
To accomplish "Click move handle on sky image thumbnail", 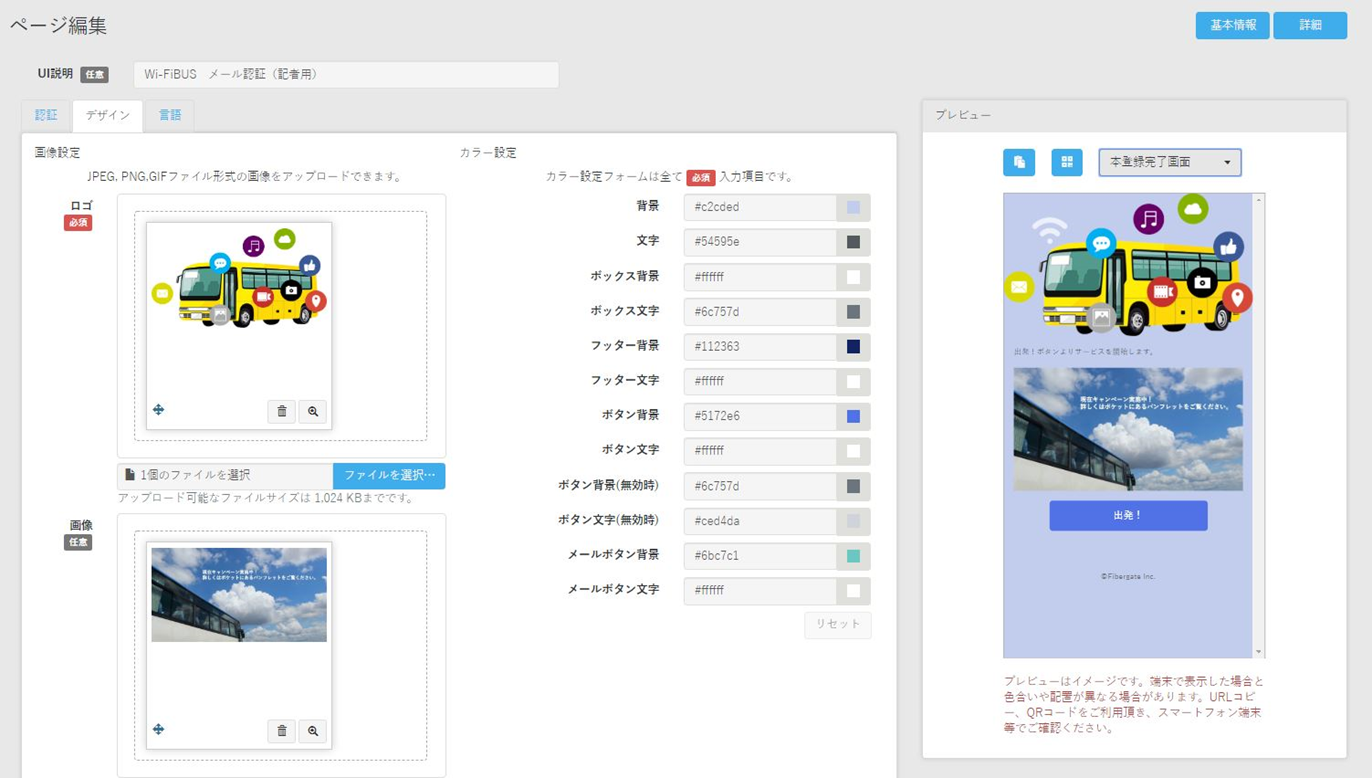I will [158, 730].
